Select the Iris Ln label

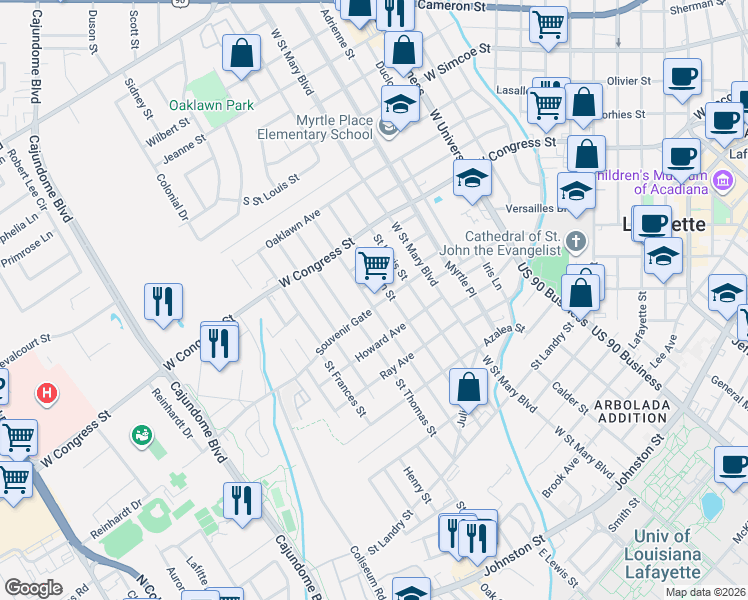(x=492, y=276)
